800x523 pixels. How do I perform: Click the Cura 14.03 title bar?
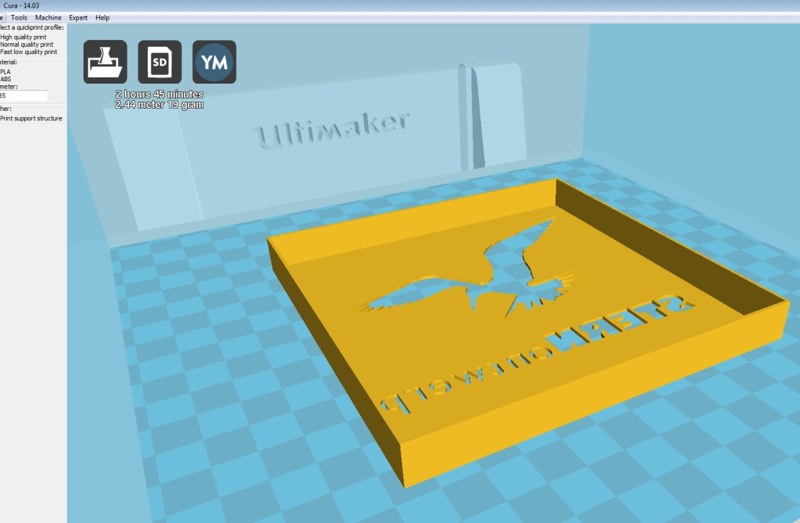coord(400,6)
